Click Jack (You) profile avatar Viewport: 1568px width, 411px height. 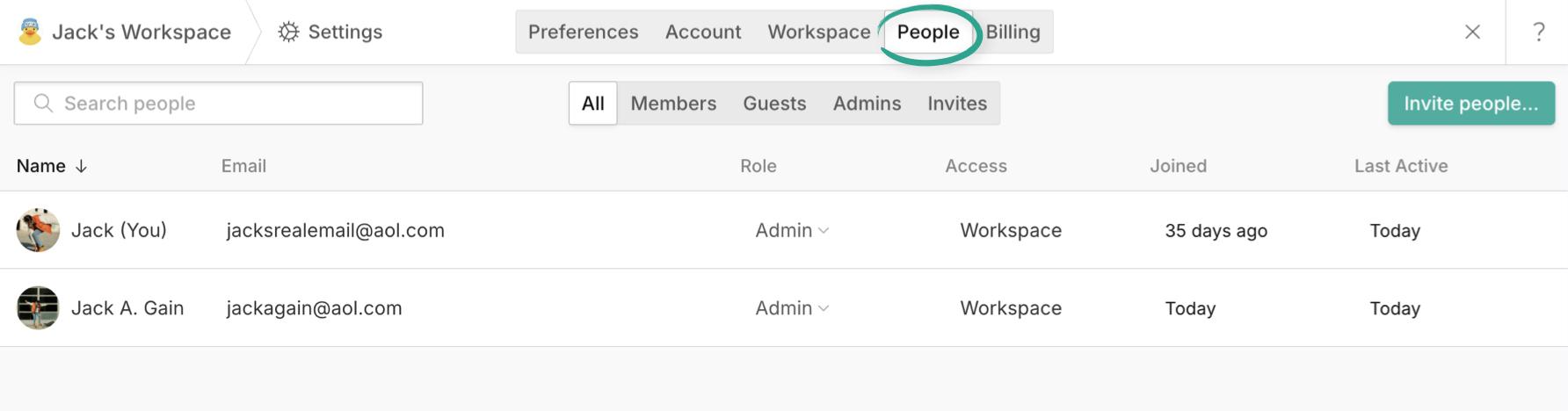coord(38,230)
